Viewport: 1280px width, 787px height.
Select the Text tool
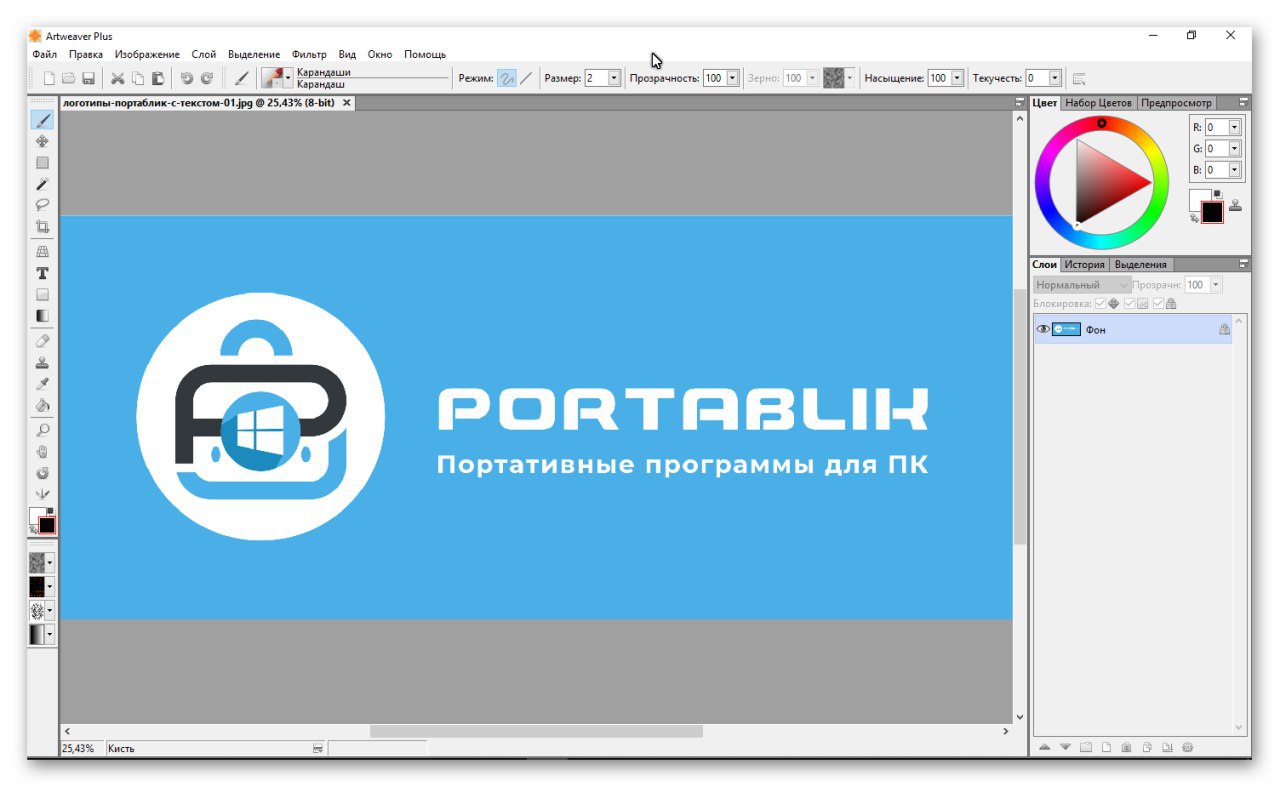tap(42, 273)
